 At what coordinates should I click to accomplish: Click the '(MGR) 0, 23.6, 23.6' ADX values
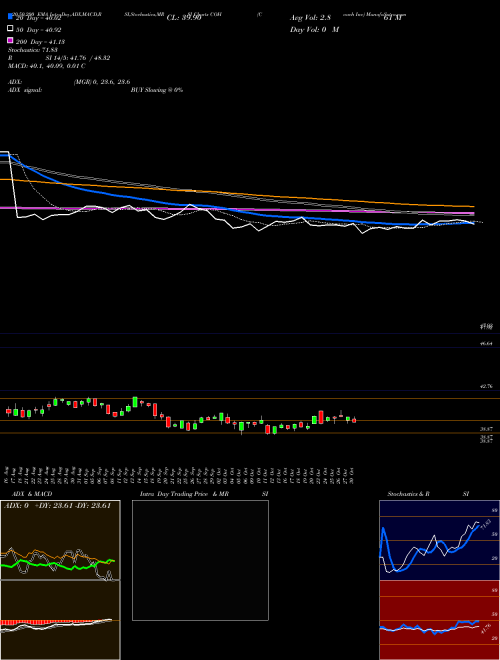click(x=101, y=82)
